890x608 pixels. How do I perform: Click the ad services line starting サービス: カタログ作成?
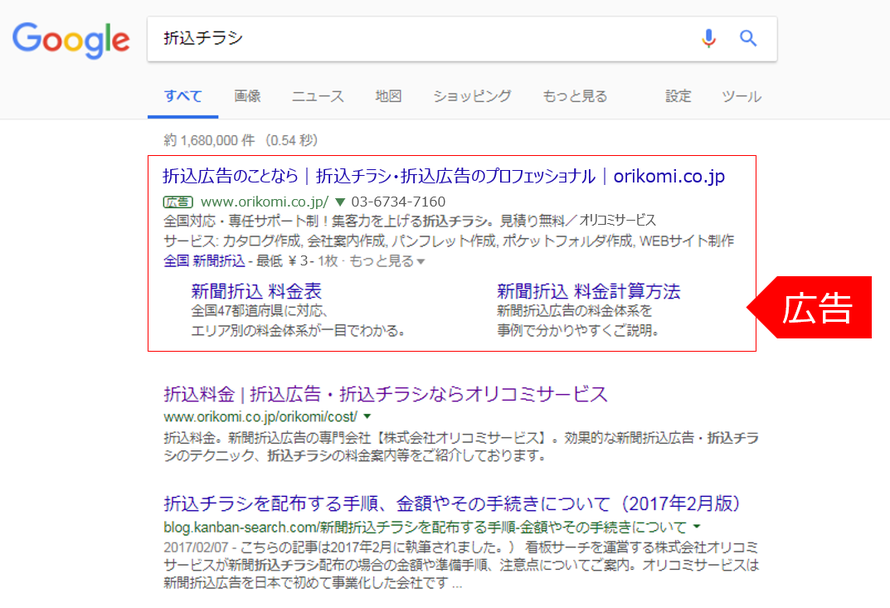pyautogui.click(x=448, y=241)
